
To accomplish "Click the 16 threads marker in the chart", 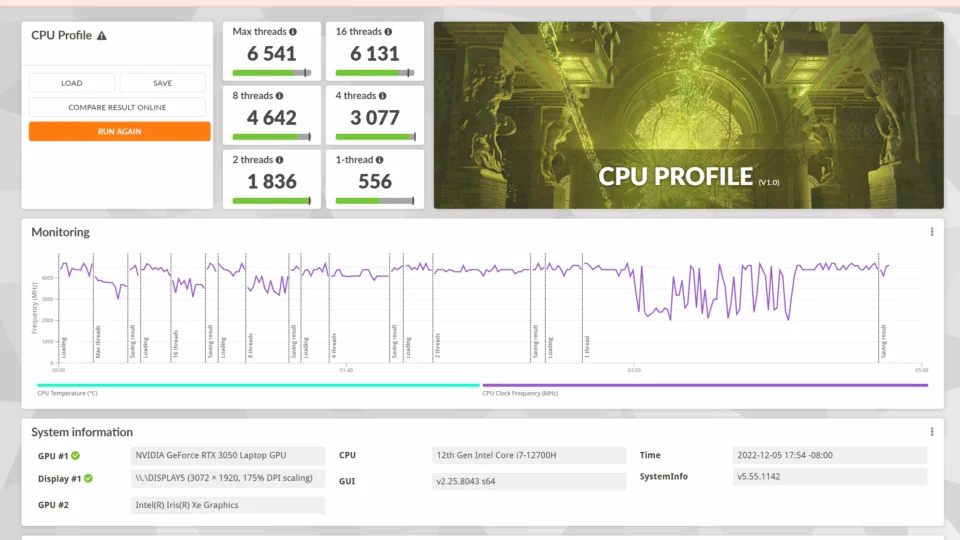I will tap(176, 343).
